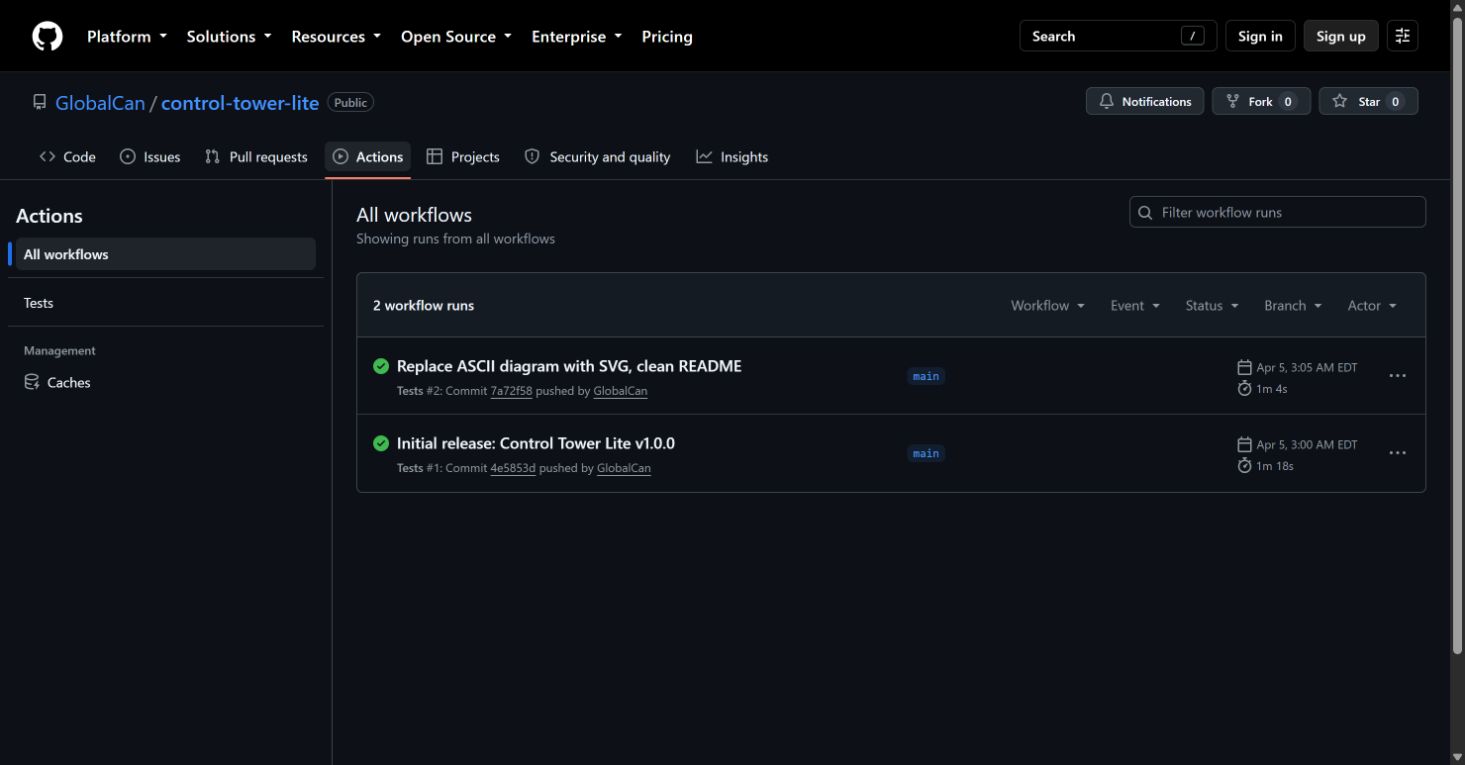Screen dimensions: 1465x765
Task: Click the main branch label on Tests #2 row
Action: (926, 376)
